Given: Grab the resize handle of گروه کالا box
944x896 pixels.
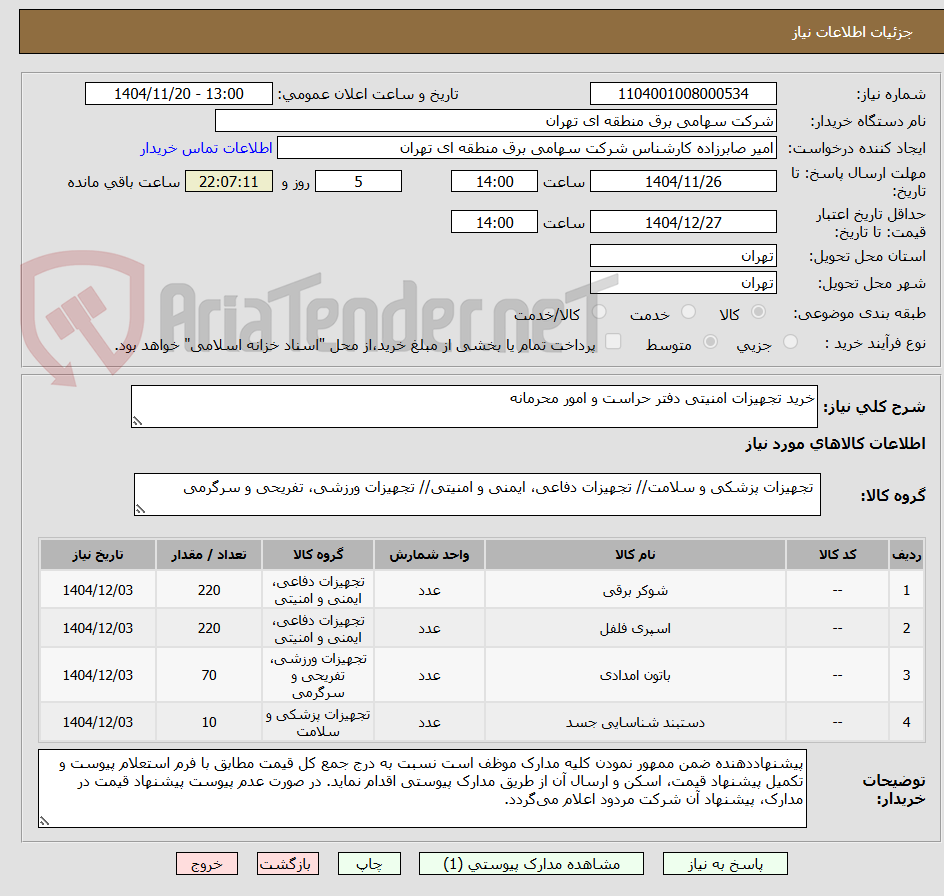Looking at the screenshot, I should (x=140, y=509).
